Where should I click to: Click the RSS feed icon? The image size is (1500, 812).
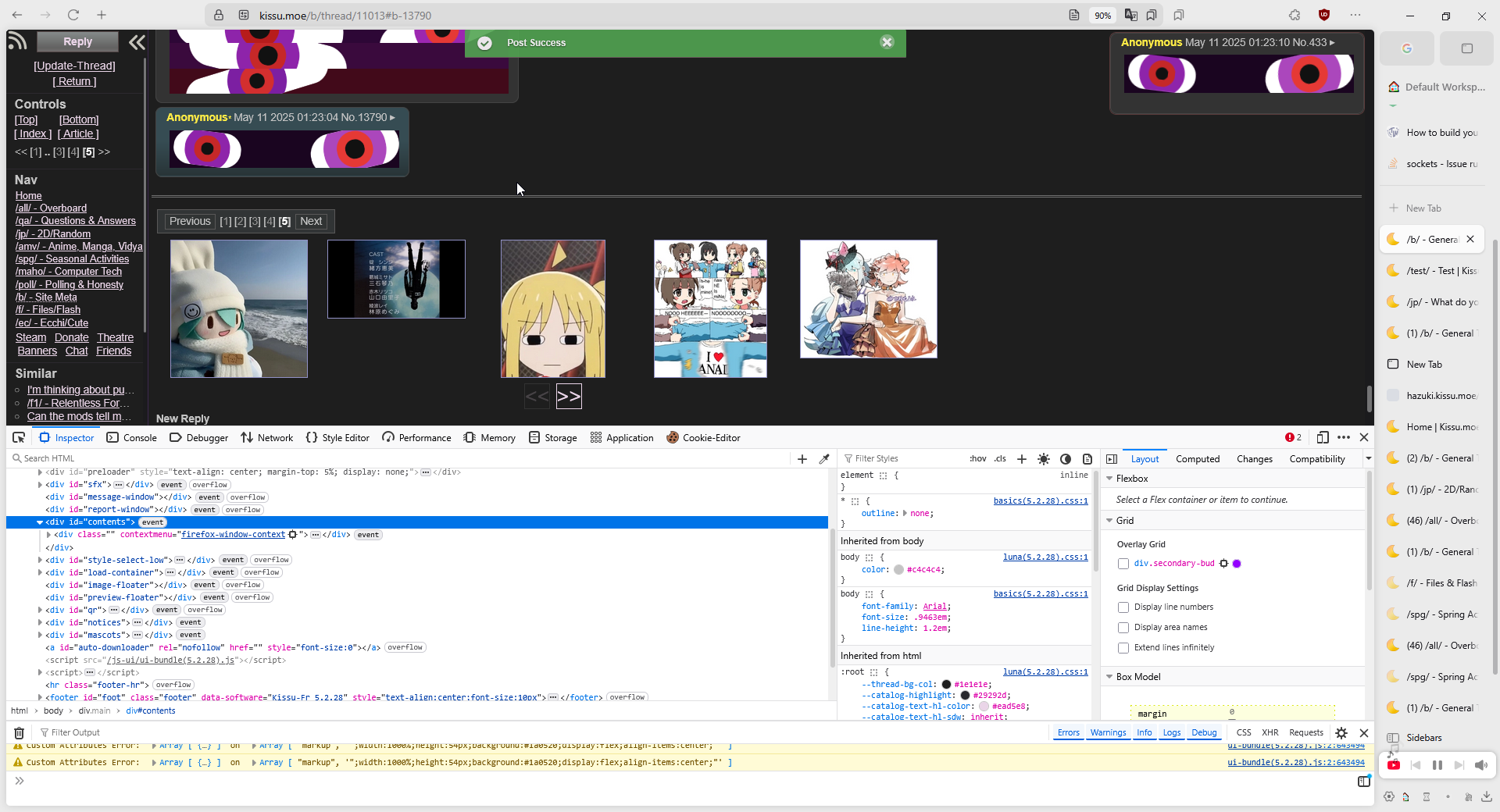coord(17,41)
